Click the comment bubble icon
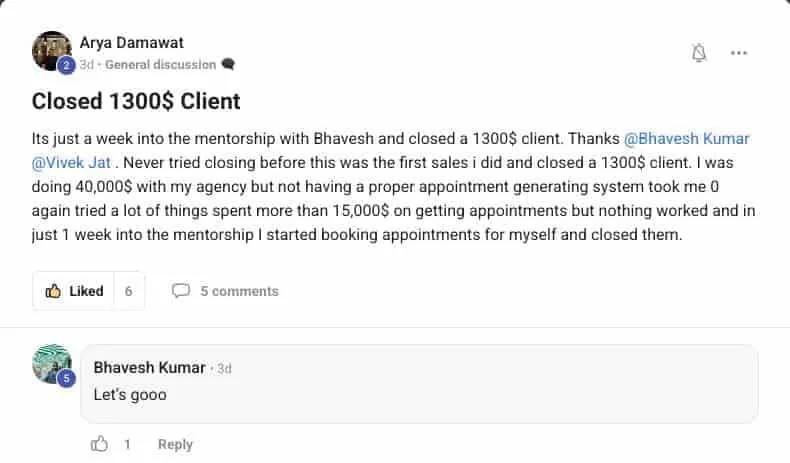790x463 pixels. [x=181, y=291]
